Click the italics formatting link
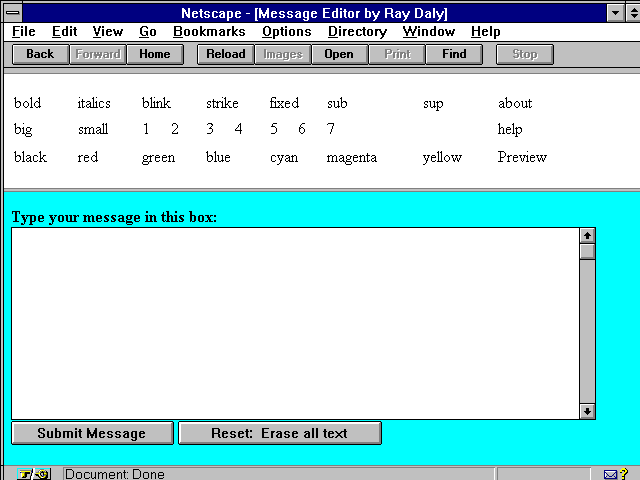This screenshot has width=640, height=480. tap(94, 103)
